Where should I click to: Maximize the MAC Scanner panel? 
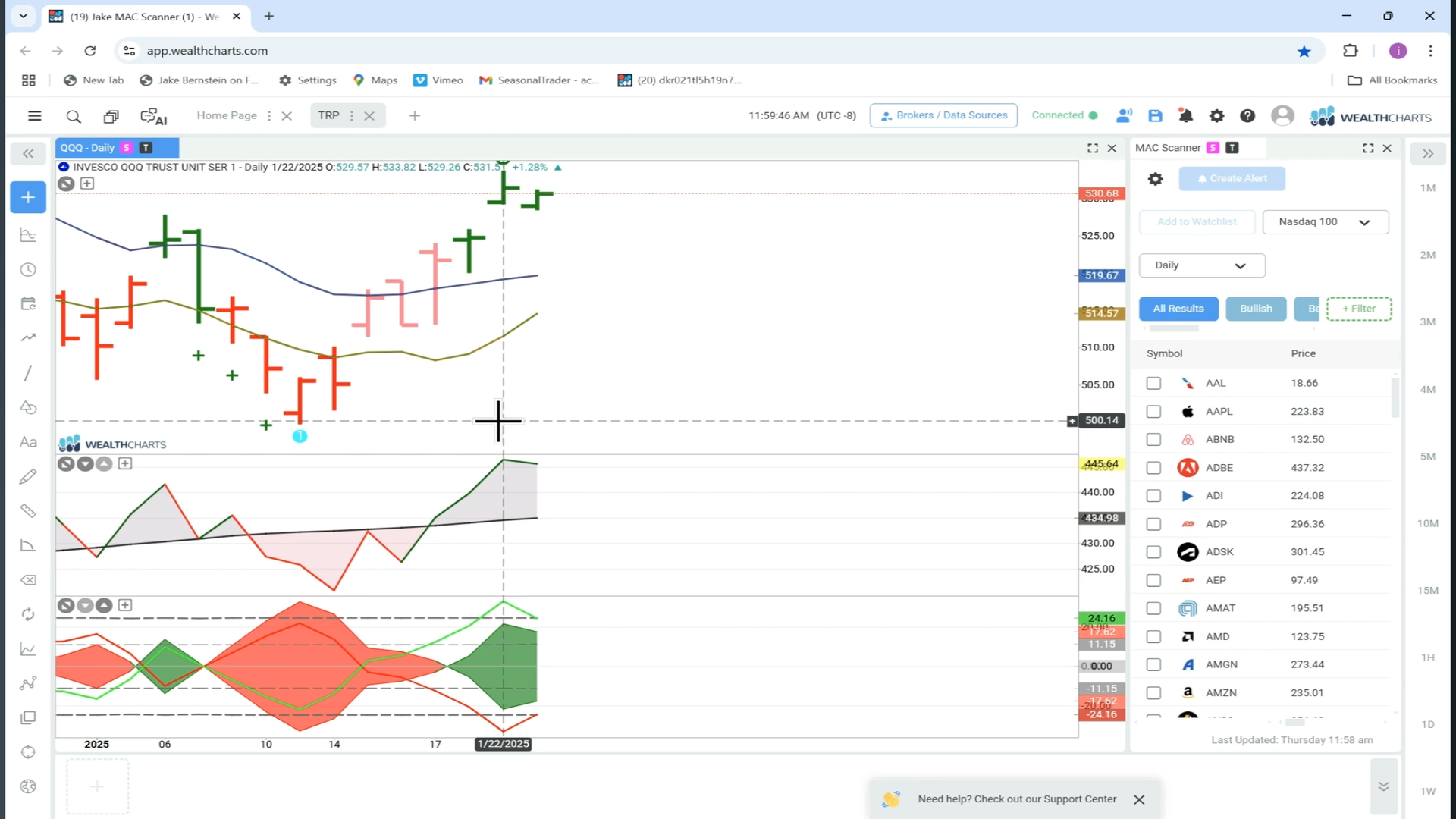coord(1368,148)
